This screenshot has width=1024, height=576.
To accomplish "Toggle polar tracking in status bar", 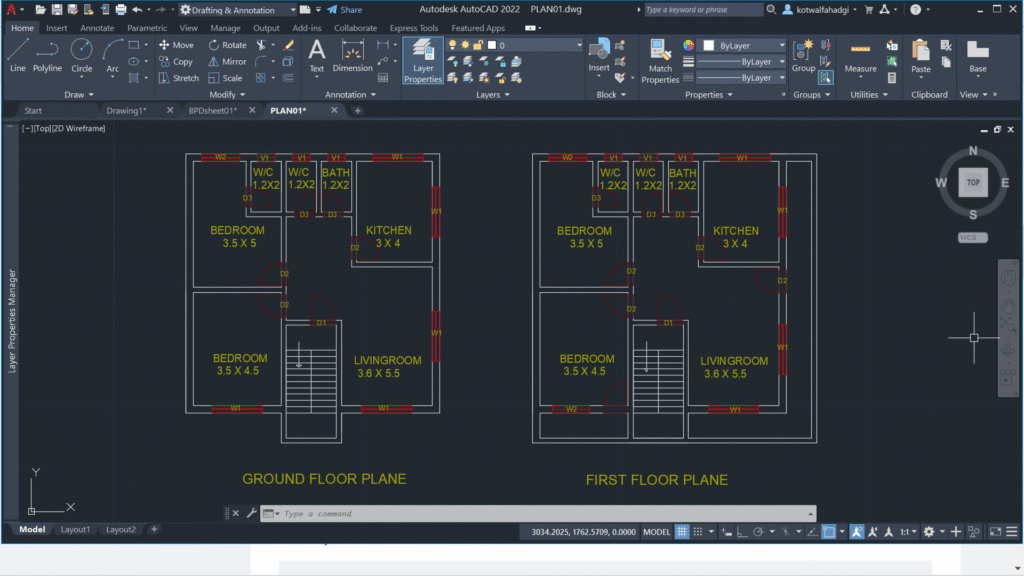I will point(758,532).
